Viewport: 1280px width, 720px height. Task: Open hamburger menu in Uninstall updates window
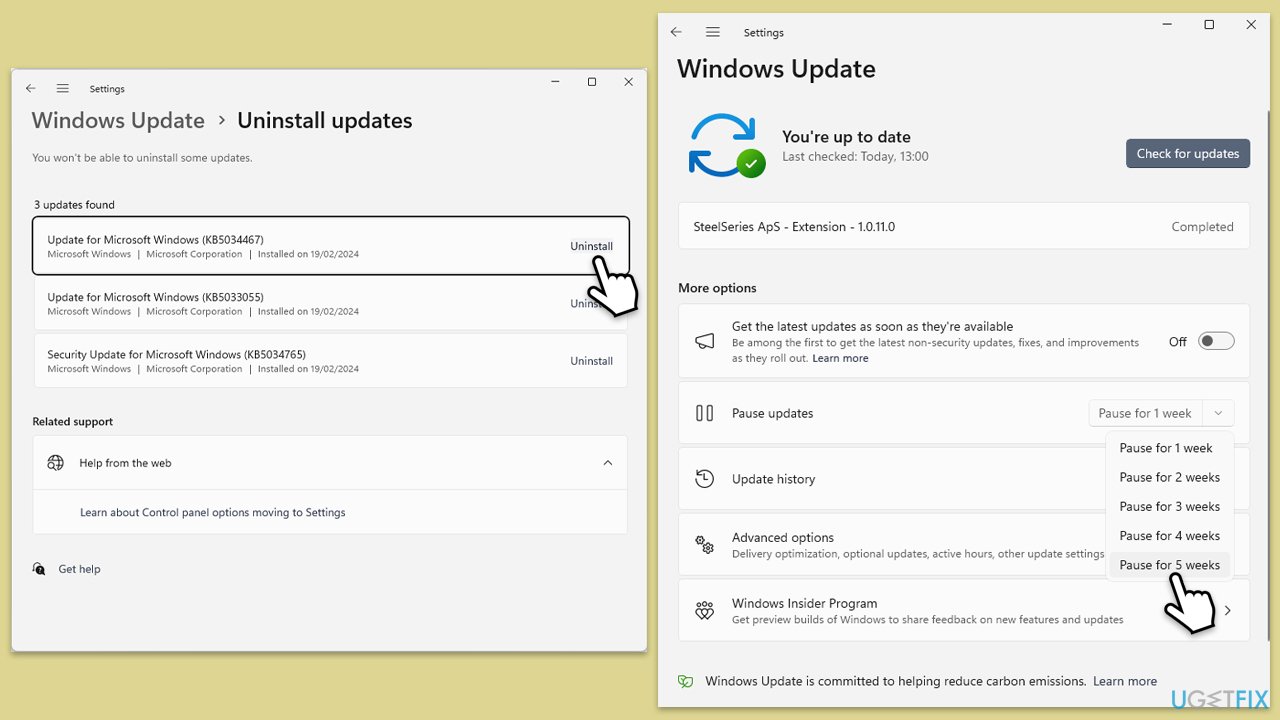point(63,89)
